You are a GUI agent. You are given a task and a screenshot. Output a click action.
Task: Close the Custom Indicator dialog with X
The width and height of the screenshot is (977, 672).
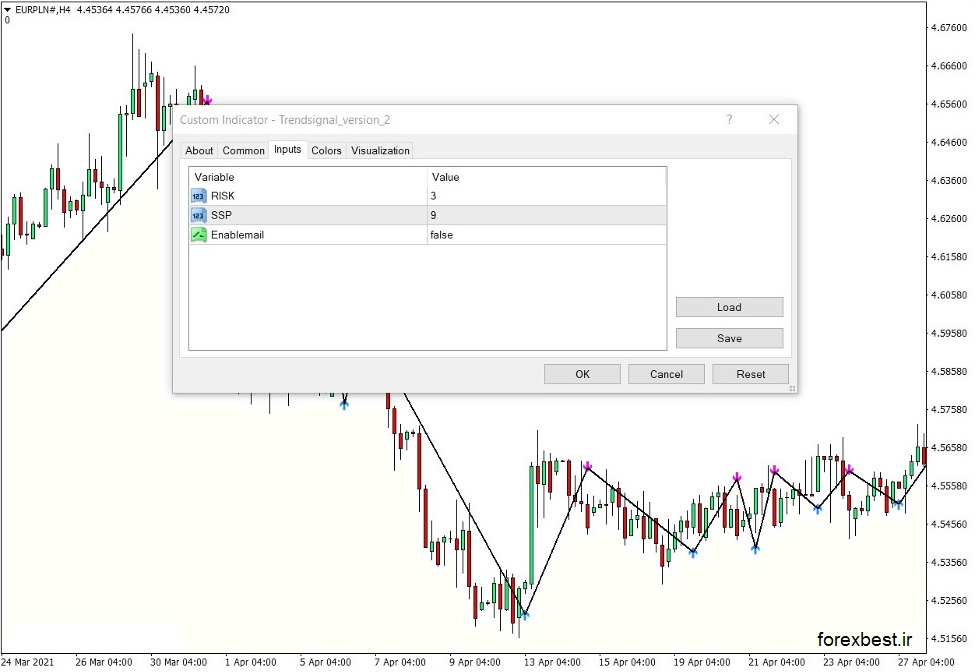tap(773, 120)
